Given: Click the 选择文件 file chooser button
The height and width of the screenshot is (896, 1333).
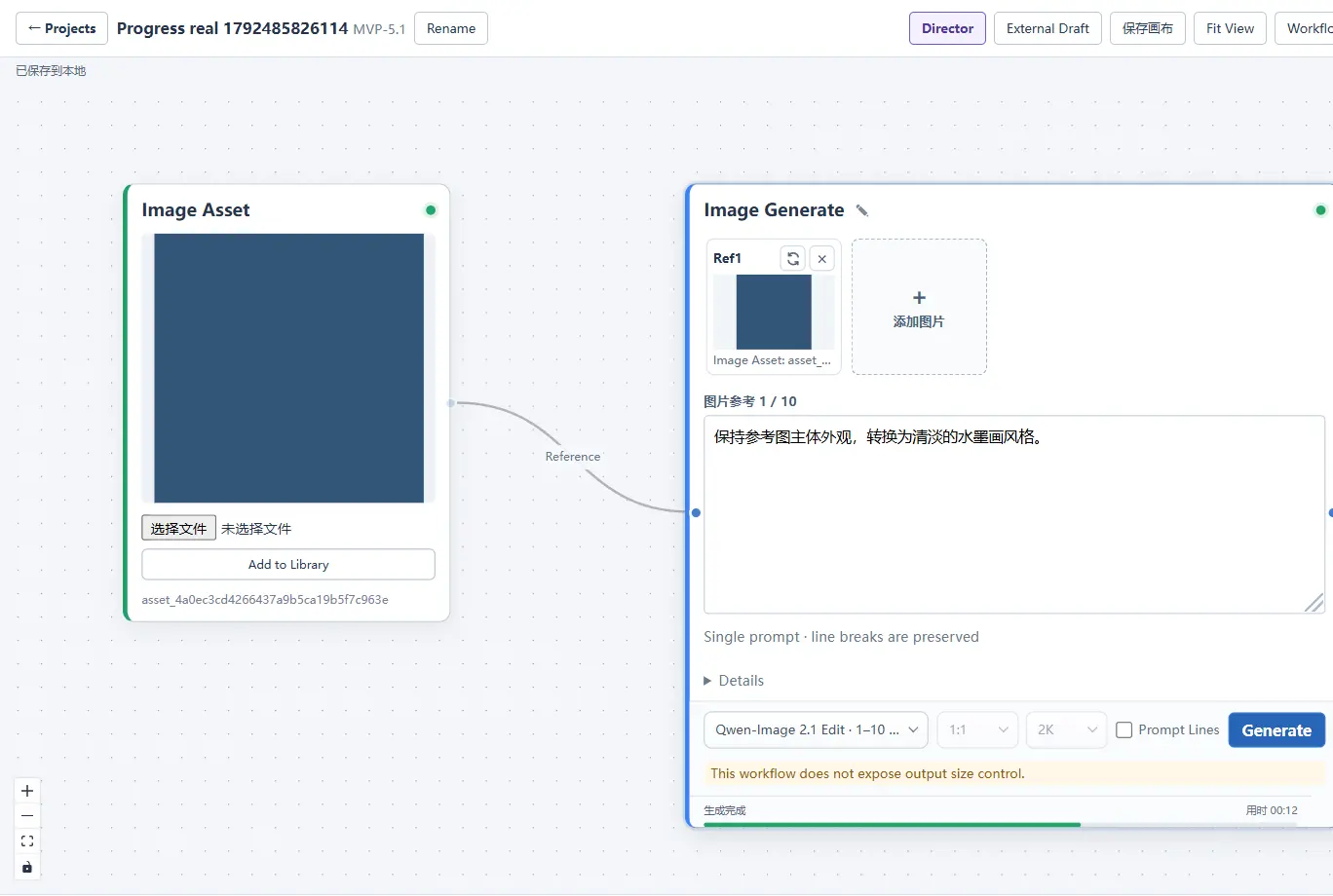Looking at the screenshot, I should [x=178, y=528].
